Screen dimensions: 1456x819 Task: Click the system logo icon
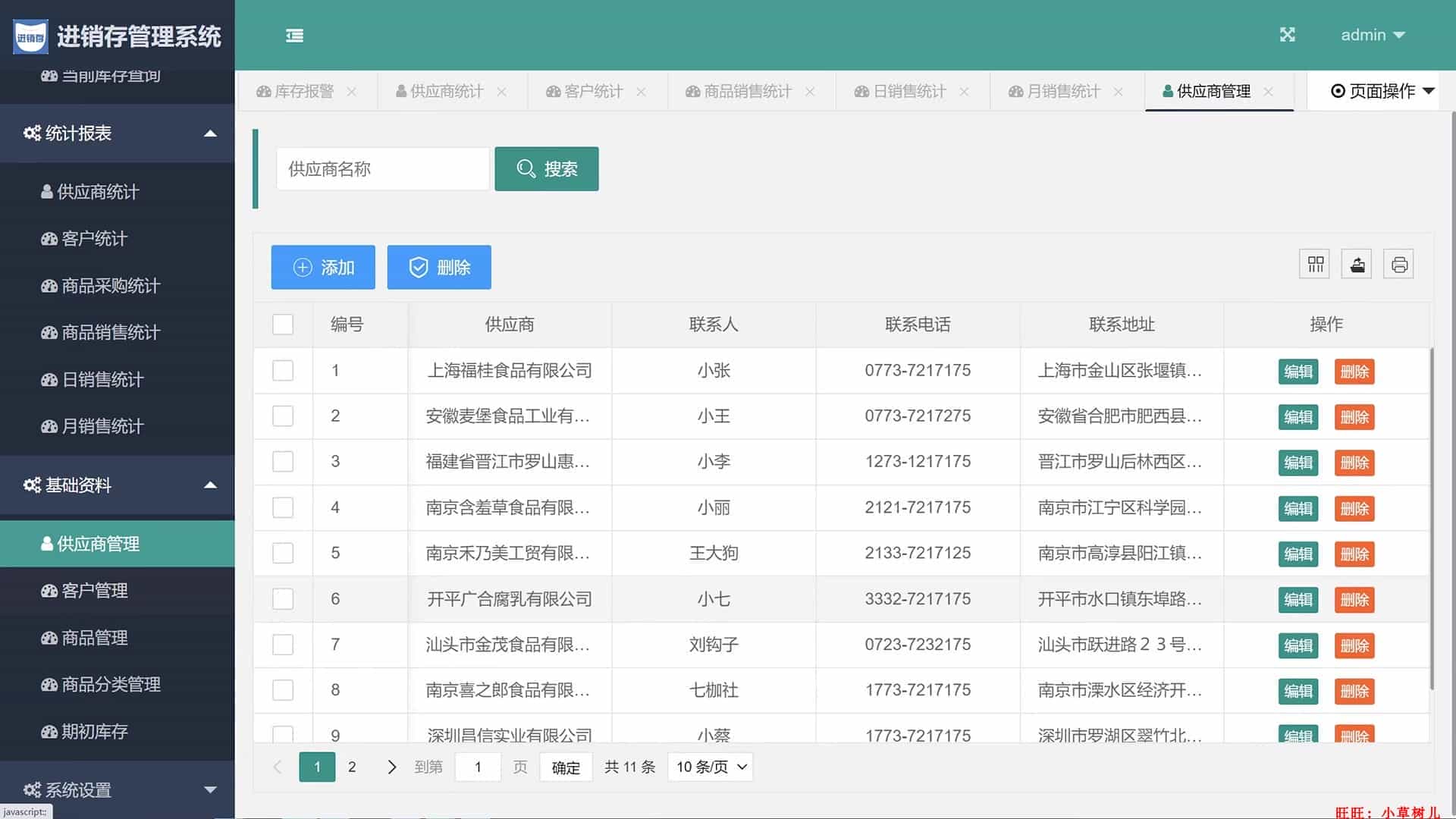[x=30, y=36]
